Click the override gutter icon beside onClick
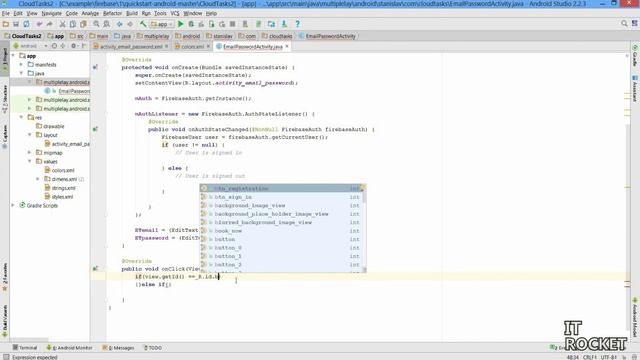This screenshot has height=360, width=640. point(95,269)
